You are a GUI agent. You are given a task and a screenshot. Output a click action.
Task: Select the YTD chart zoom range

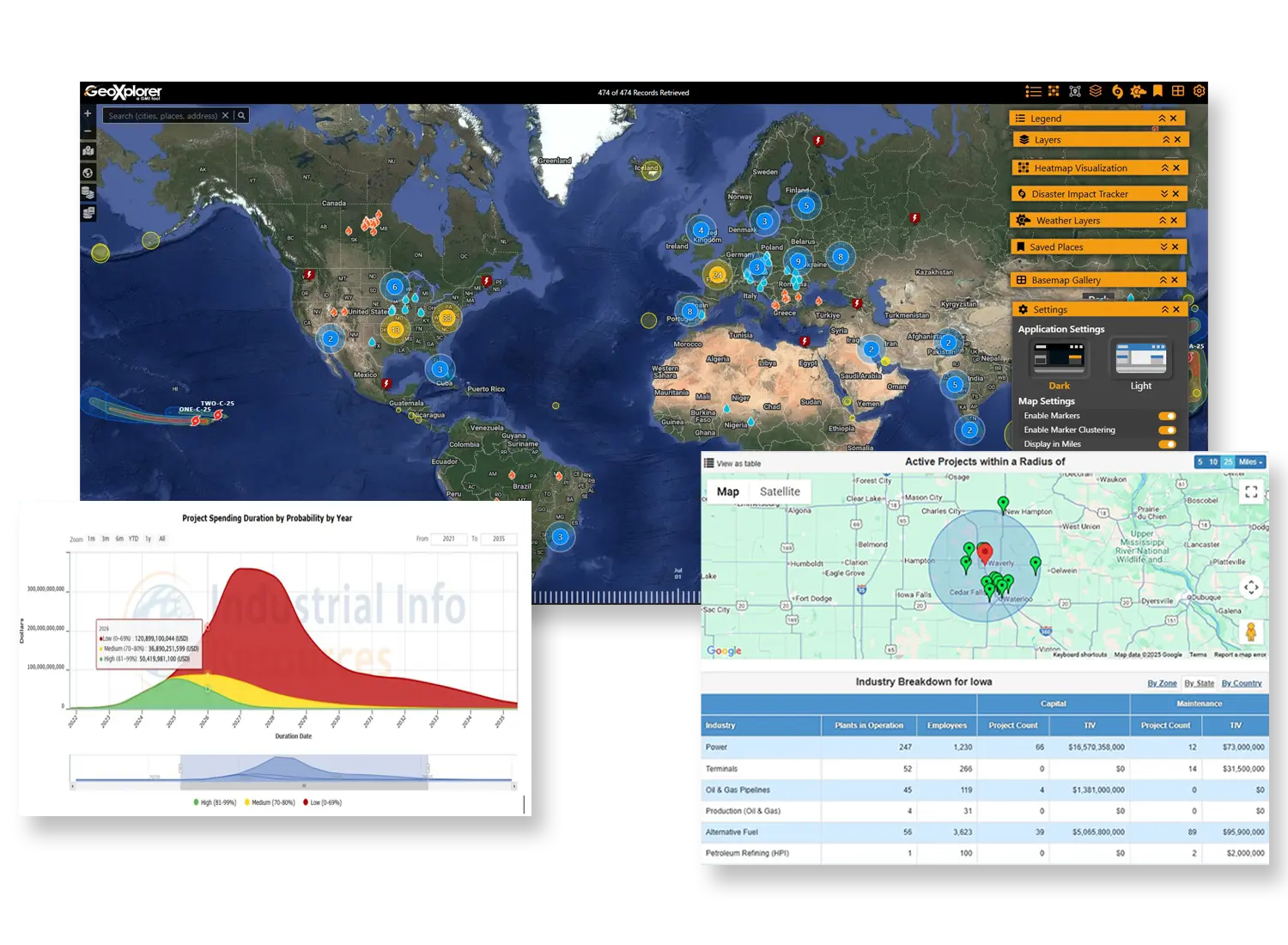click(133, 540)
